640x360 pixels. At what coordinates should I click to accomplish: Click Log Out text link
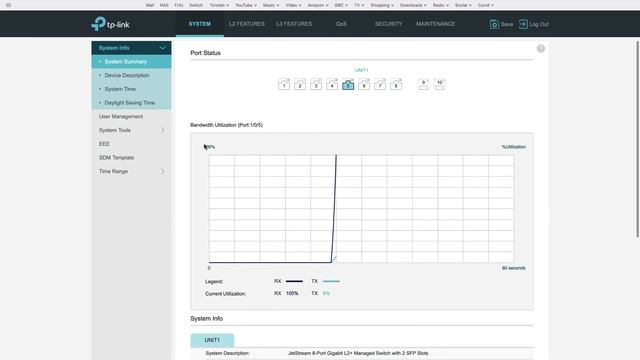point(539,24)
